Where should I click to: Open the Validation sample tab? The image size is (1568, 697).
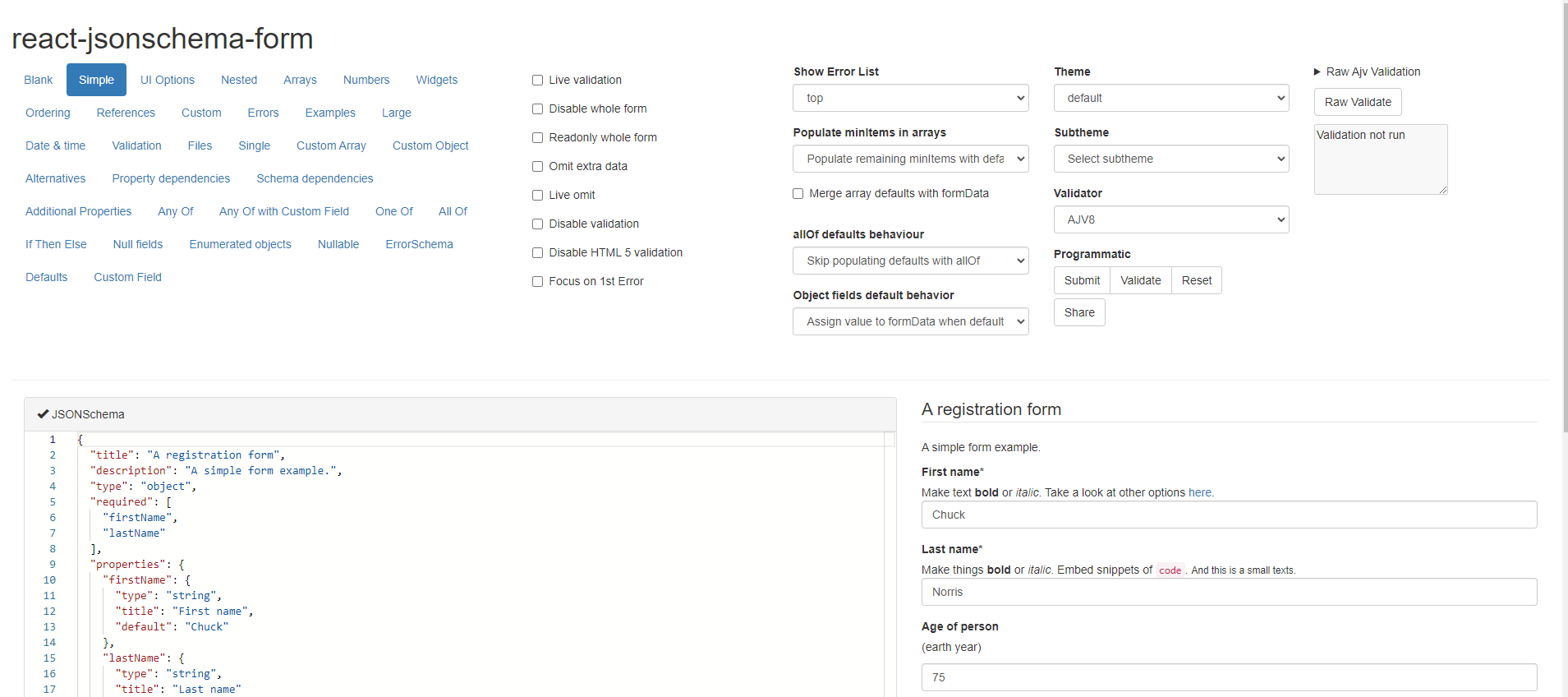point(136,145)
